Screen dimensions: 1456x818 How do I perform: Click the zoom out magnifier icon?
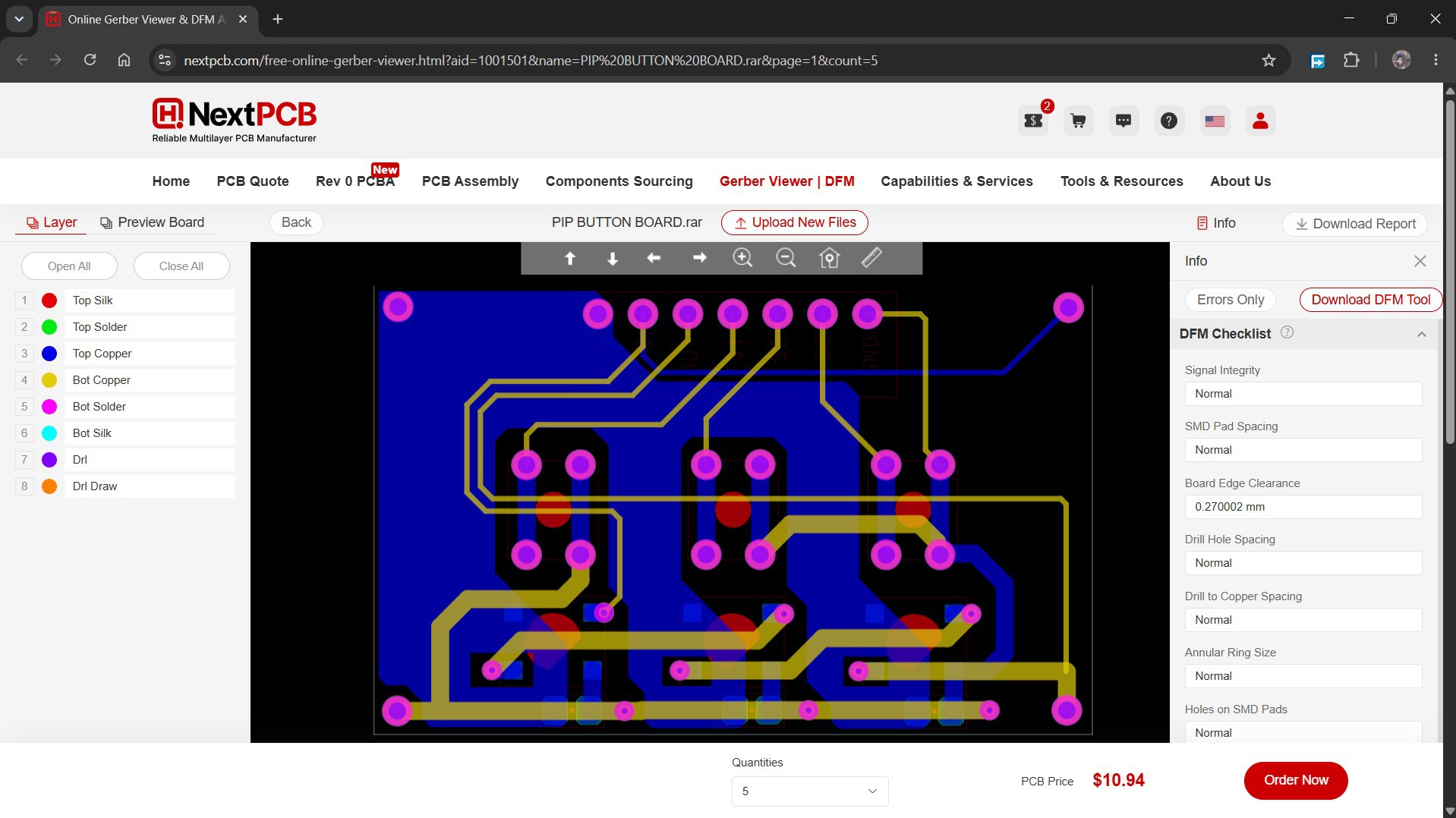[786, 258]
